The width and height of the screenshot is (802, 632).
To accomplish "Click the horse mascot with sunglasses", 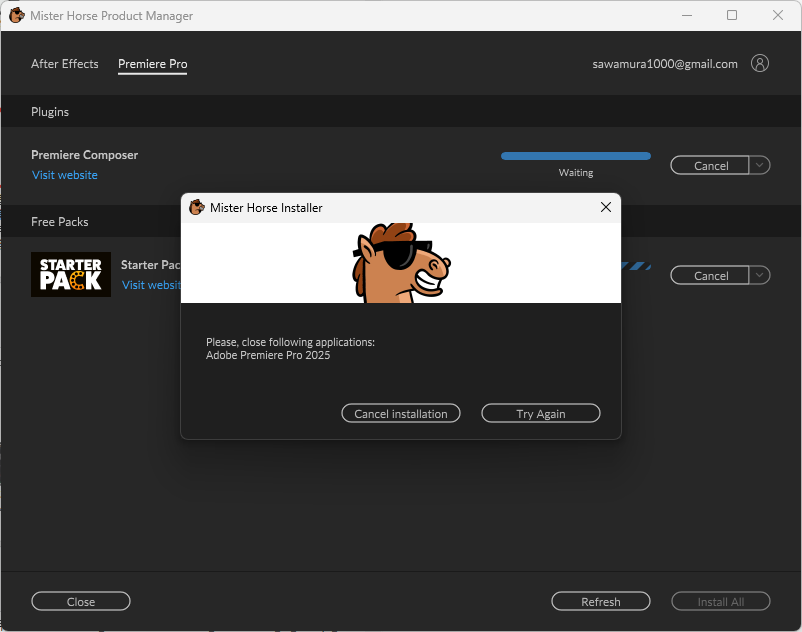I will (x=401, y=262).
